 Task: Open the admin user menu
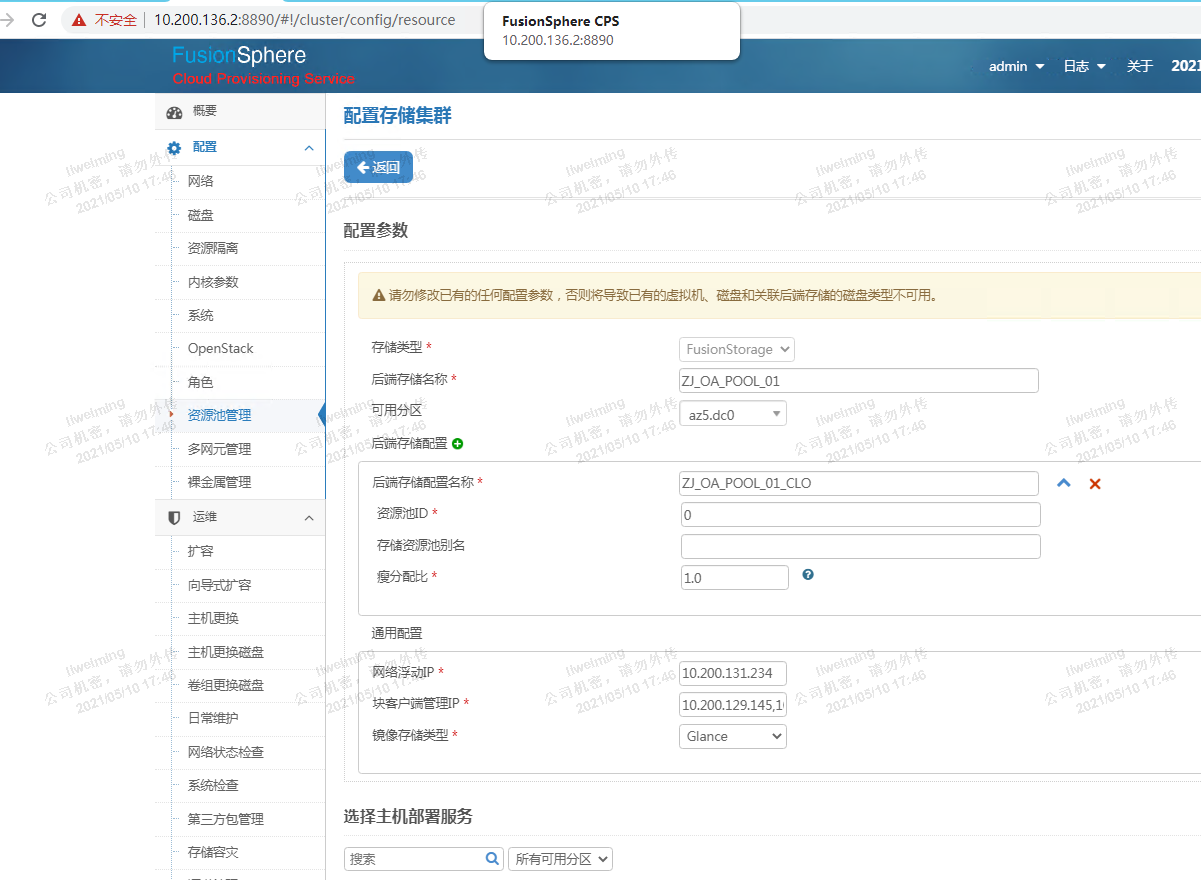tap(1016, 66)
